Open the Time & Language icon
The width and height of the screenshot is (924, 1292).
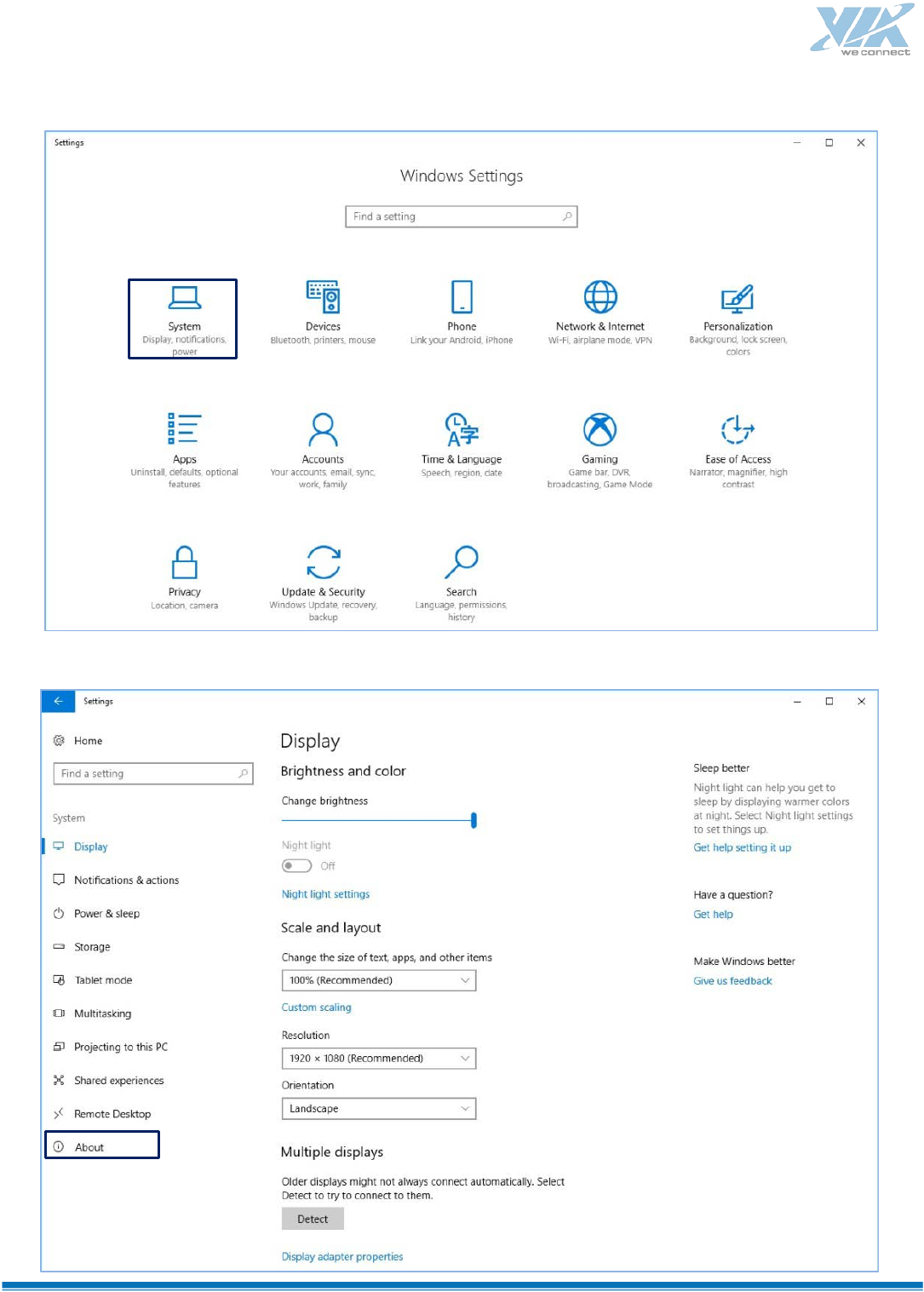click(x=462, y=429)
